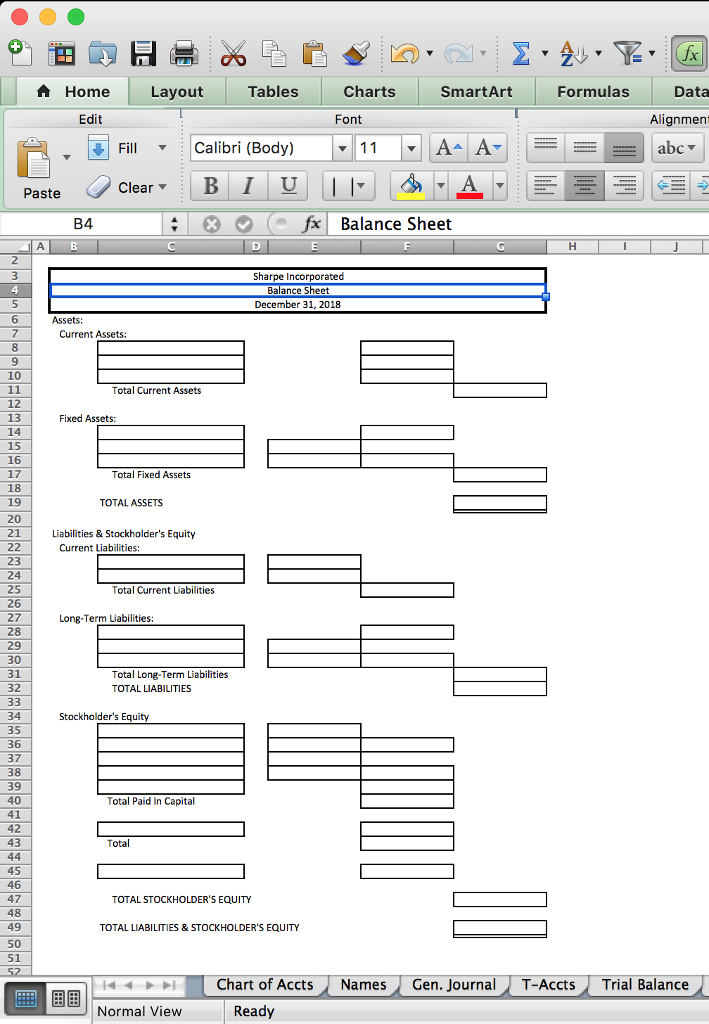Apply the red font color
This screenshot has width=709, height=1024.
tap(469, 186)
